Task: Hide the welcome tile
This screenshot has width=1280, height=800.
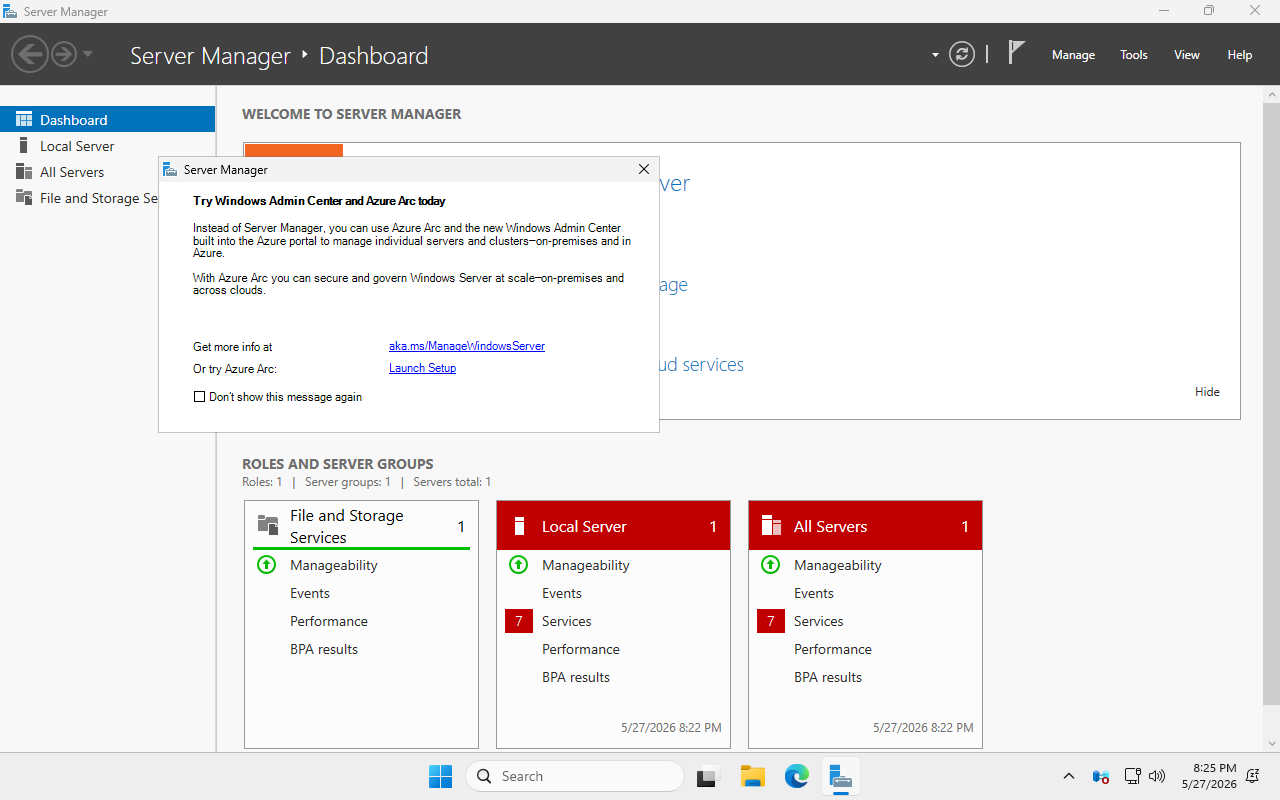Action: tap(1207, 392)
